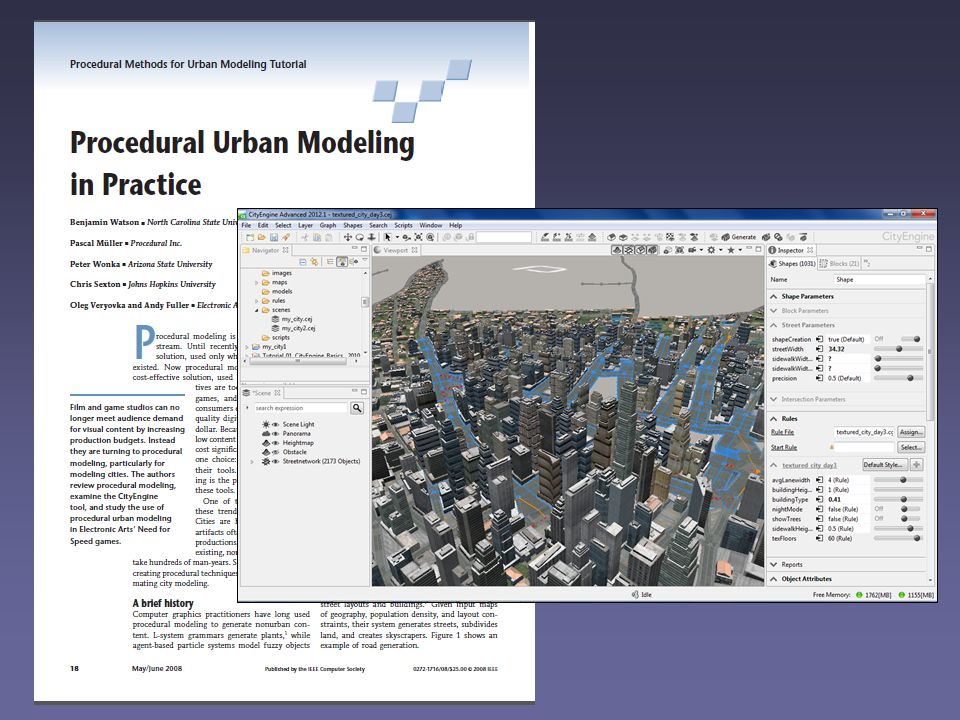Click the streetWidth source arrow icon

coord(819,349)
